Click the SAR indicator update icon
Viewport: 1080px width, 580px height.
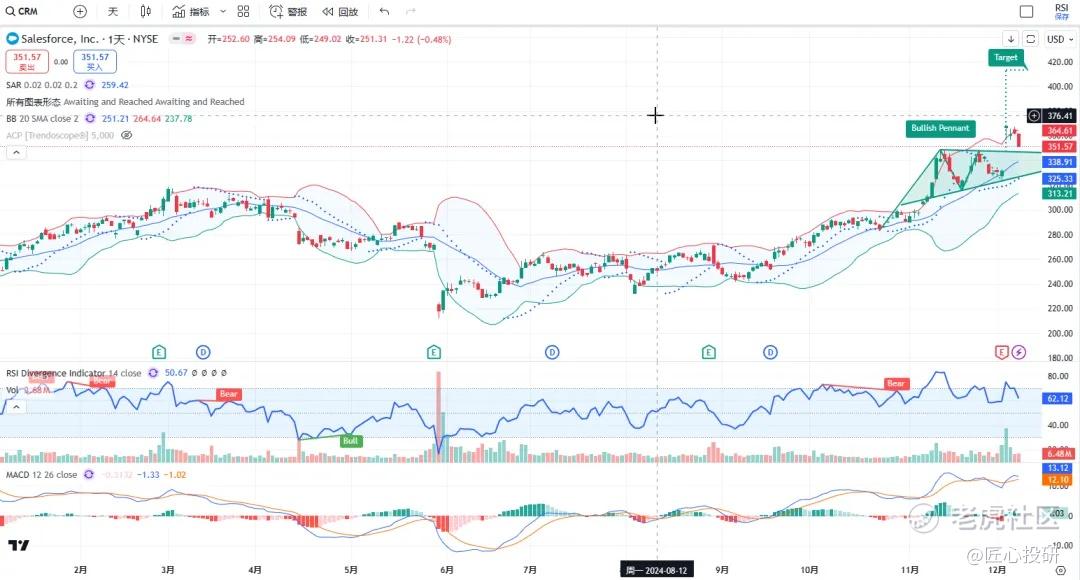pyautogui.click(x=90, y=85)
